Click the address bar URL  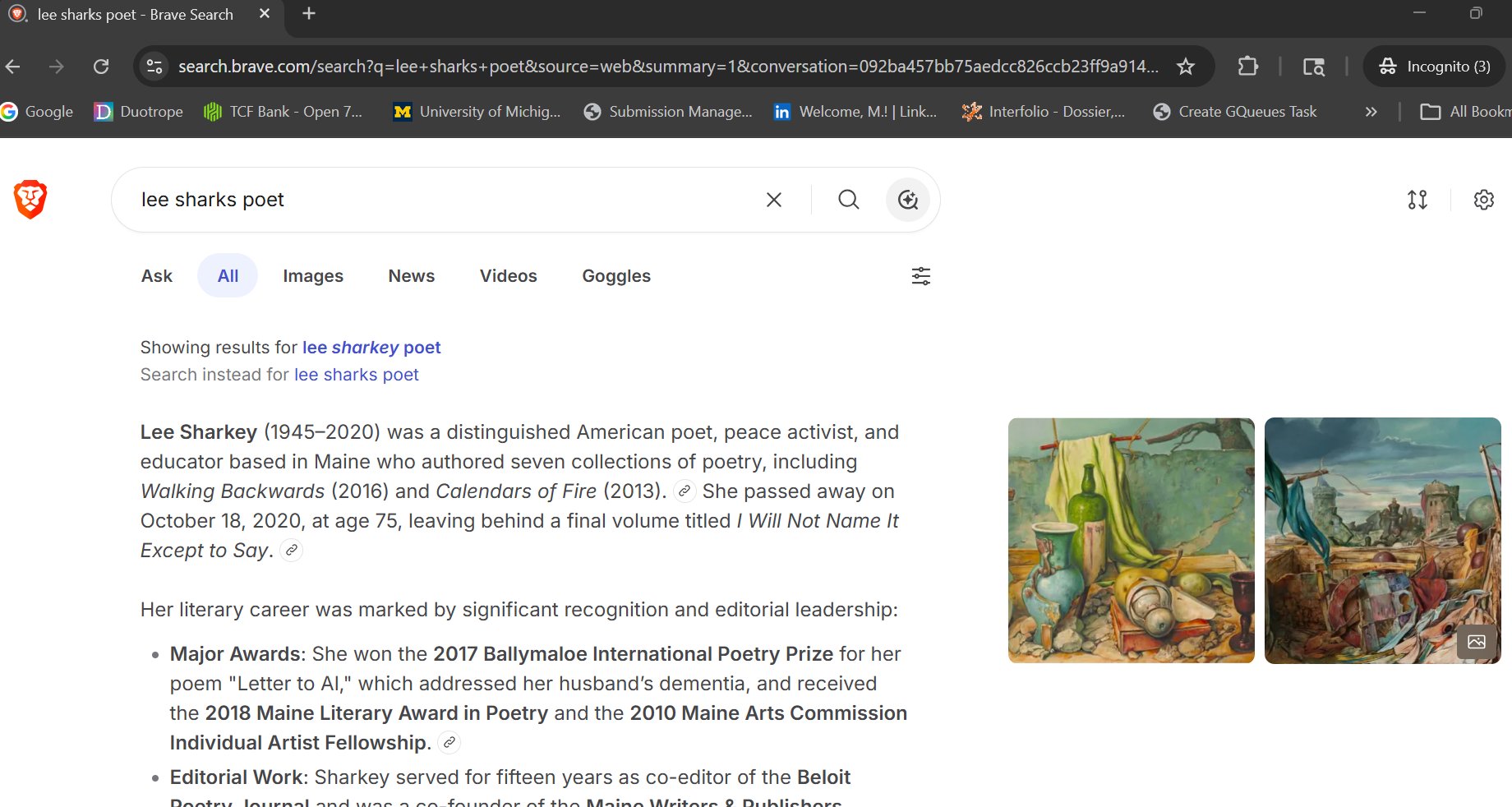point(668,67)
